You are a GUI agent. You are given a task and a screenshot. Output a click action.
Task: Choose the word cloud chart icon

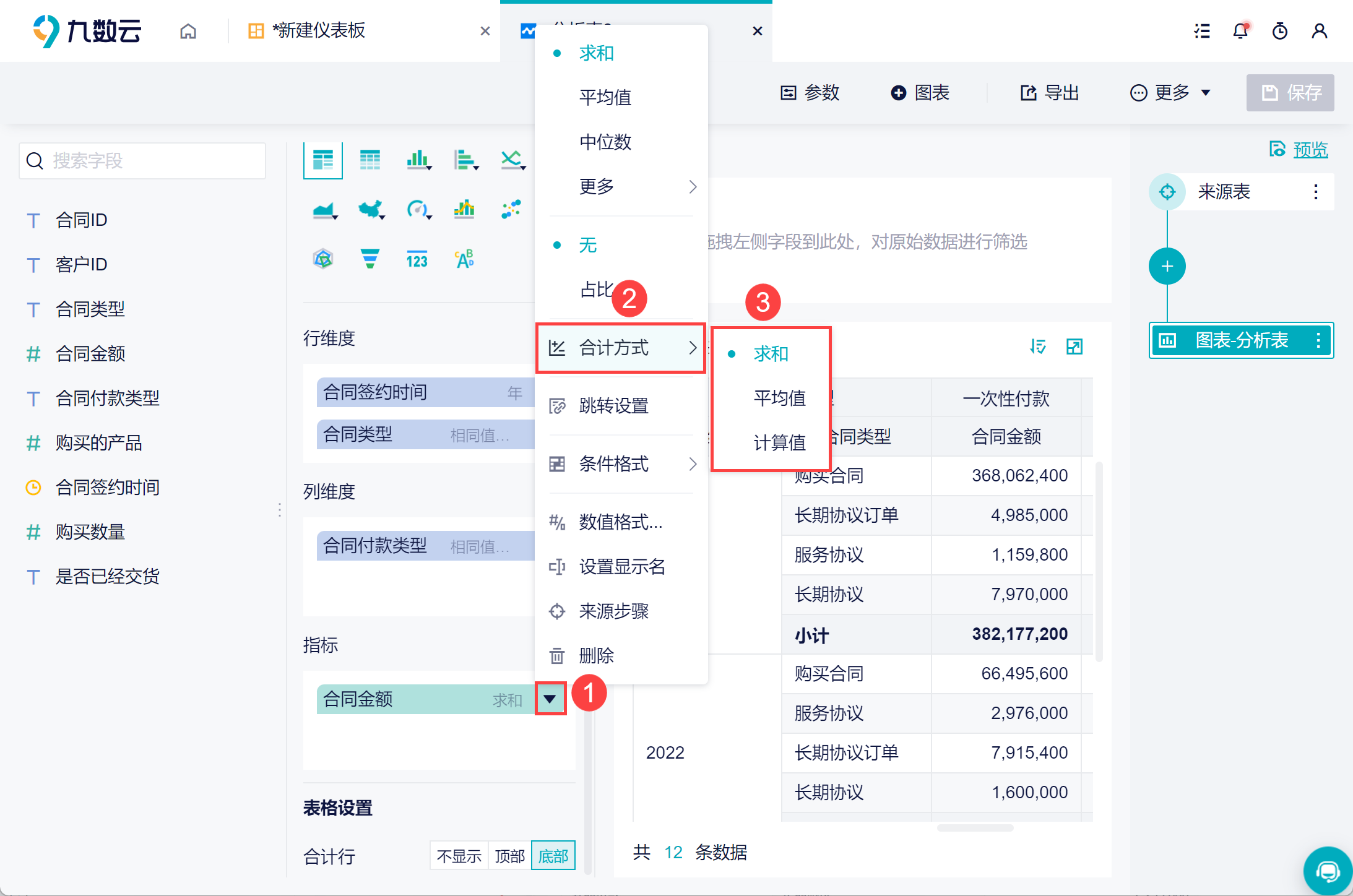tap(464, 259)
